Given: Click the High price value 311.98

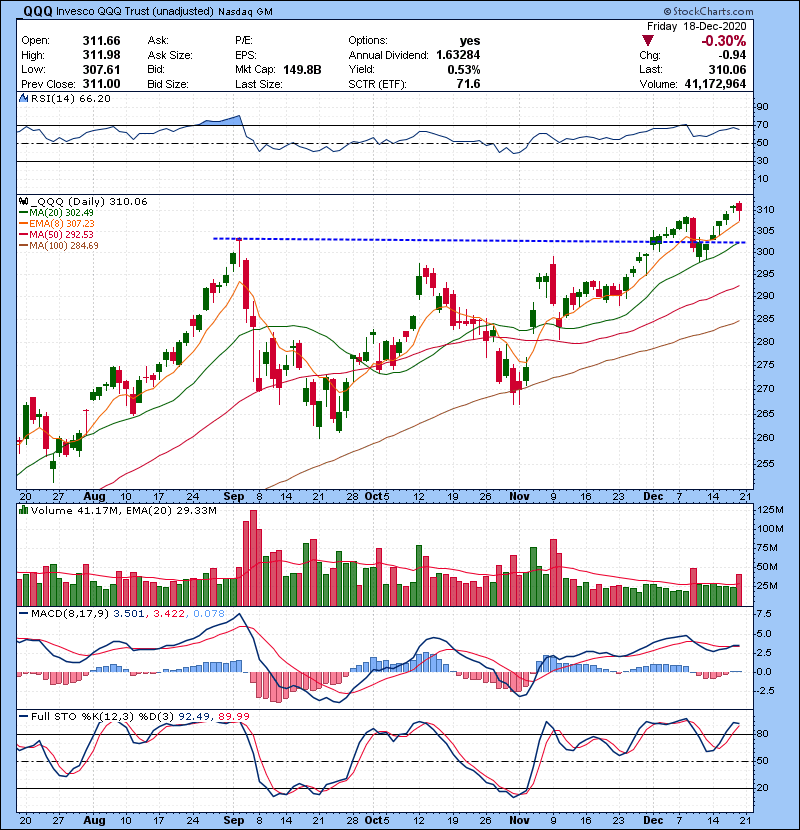Looking at the screenshot, I should [101, 55].
